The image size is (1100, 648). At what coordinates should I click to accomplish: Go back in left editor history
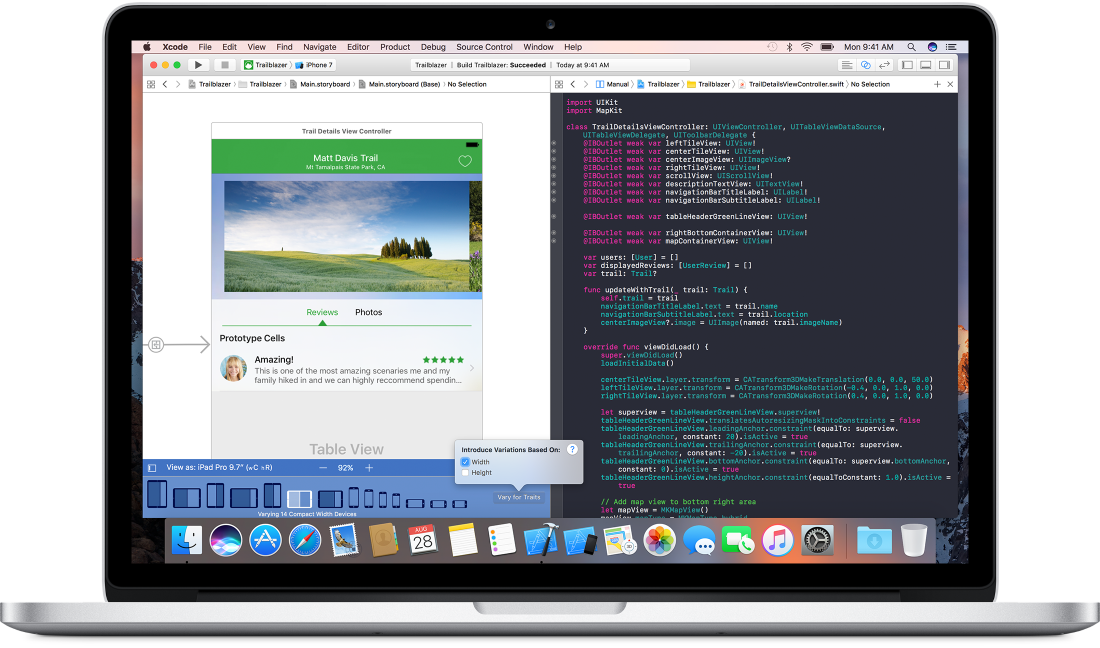(x=165, y=84)
